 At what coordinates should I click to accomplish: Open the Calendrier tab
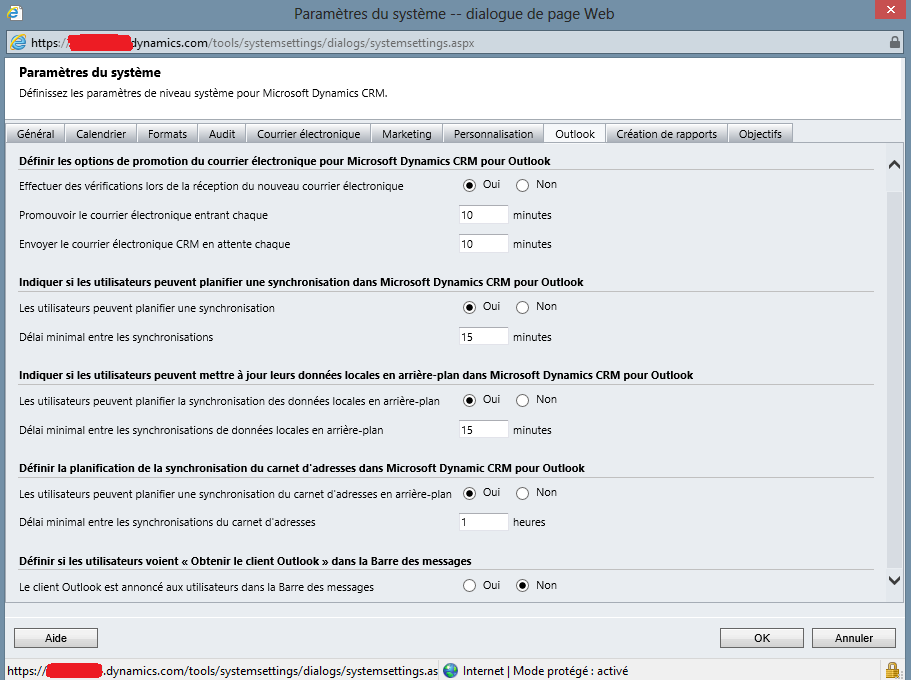[x=101, y=134]
